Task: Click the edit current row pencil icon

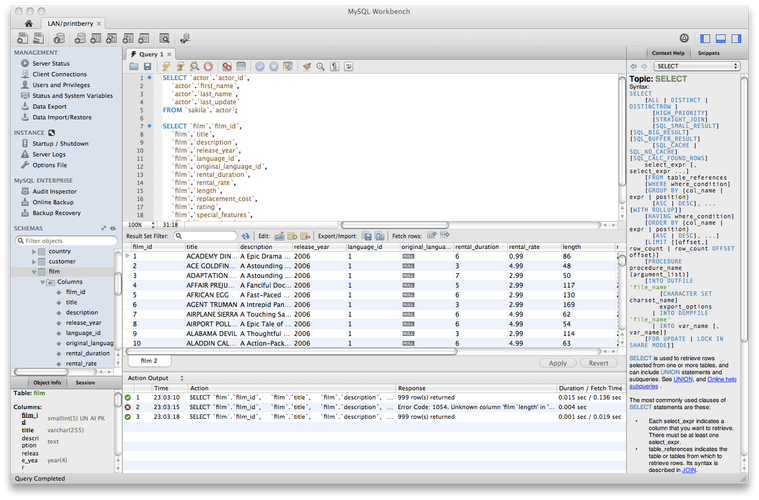Action: 279,236
